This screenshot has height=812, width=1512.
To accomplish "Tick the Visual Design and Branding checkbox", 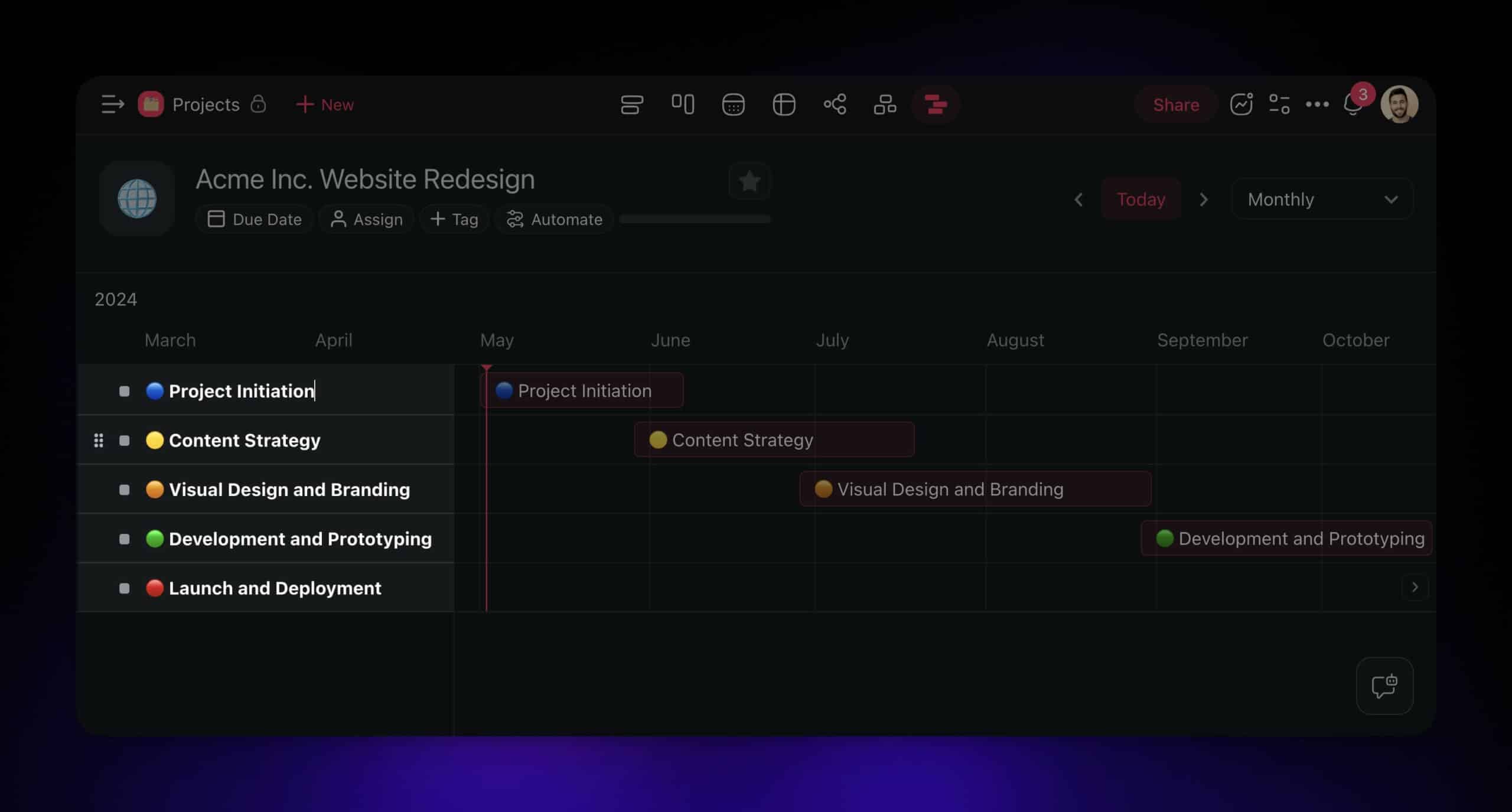I will click(x=124, y=490).
